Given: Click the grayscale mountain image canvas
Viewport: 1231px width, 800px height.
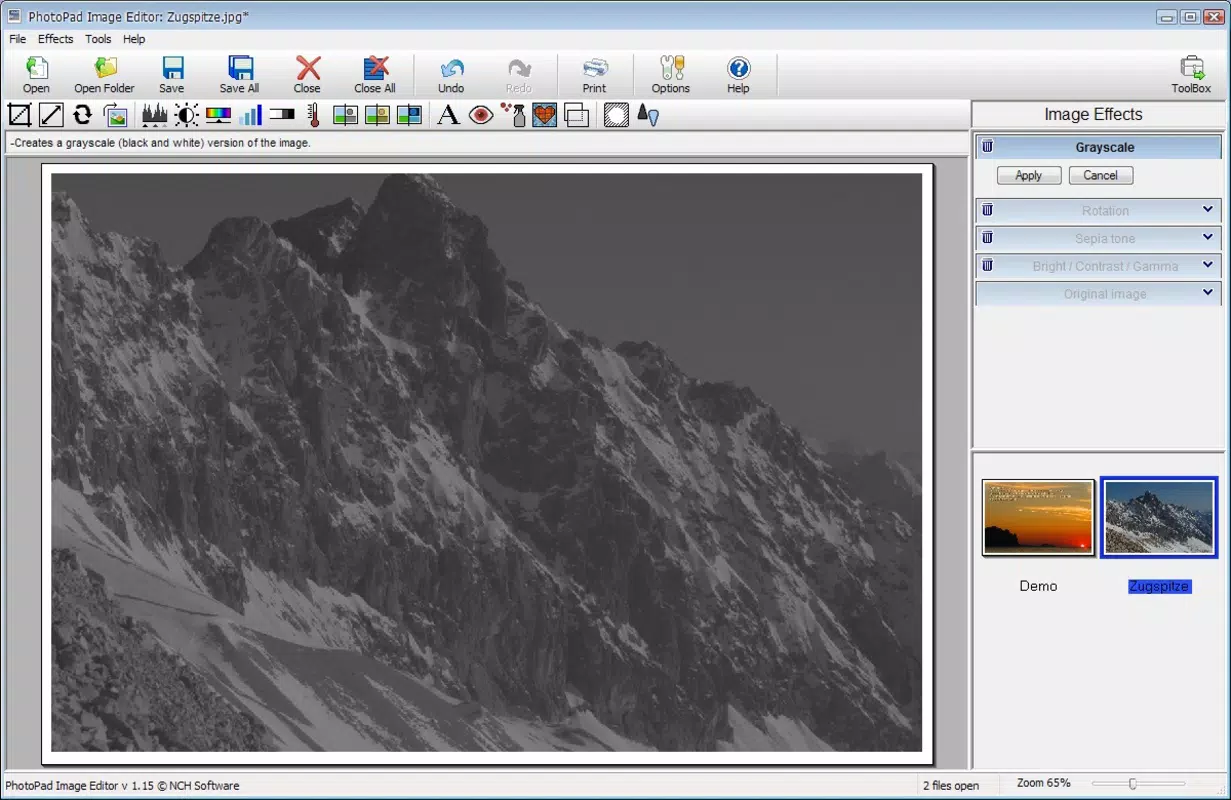Looking at the screenshot, I should 487,462.
